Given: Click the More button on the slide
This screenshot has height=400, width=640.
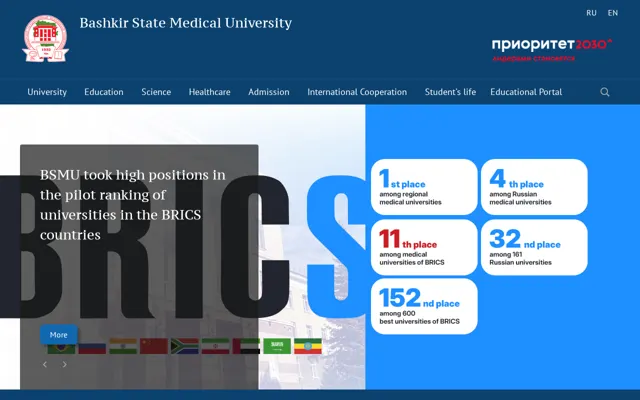Looking at the screenshot, I should click(59, 335).
